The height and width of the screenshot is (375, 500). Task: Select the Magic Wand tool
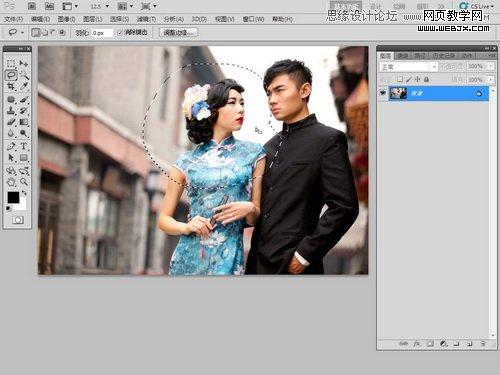(x=24, y=75)
